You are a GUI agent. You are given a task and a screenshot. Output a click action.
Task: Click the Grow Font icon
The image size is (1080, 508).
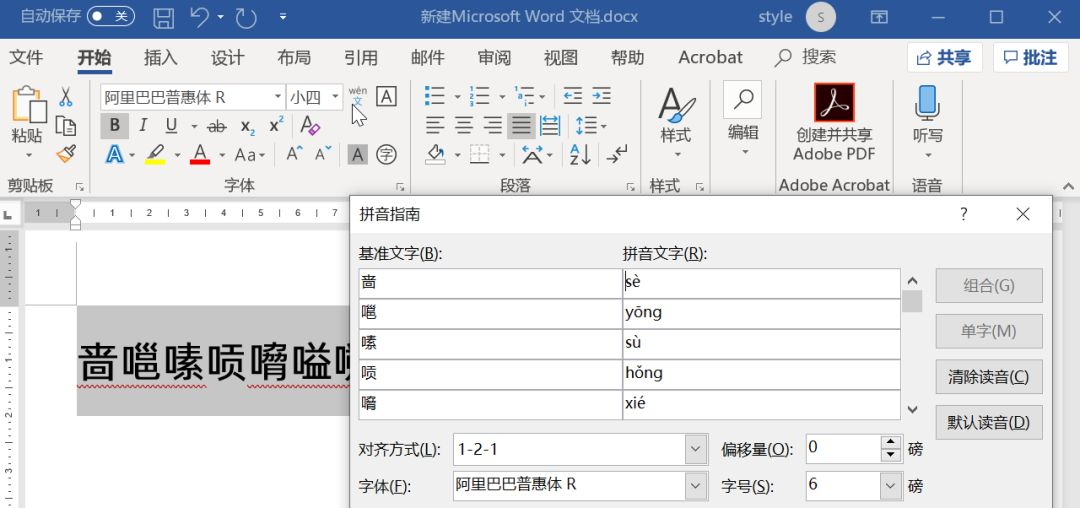tap(294, 154)
